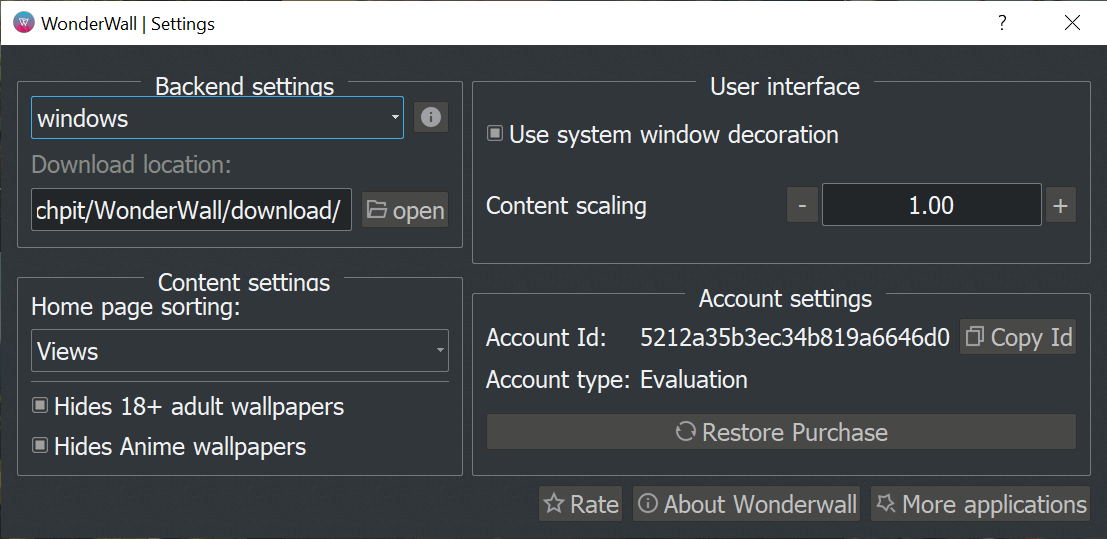Click the account Id value text
Image resolution: width=1107 pixels, height=539 pixels.
click(794, 338)
